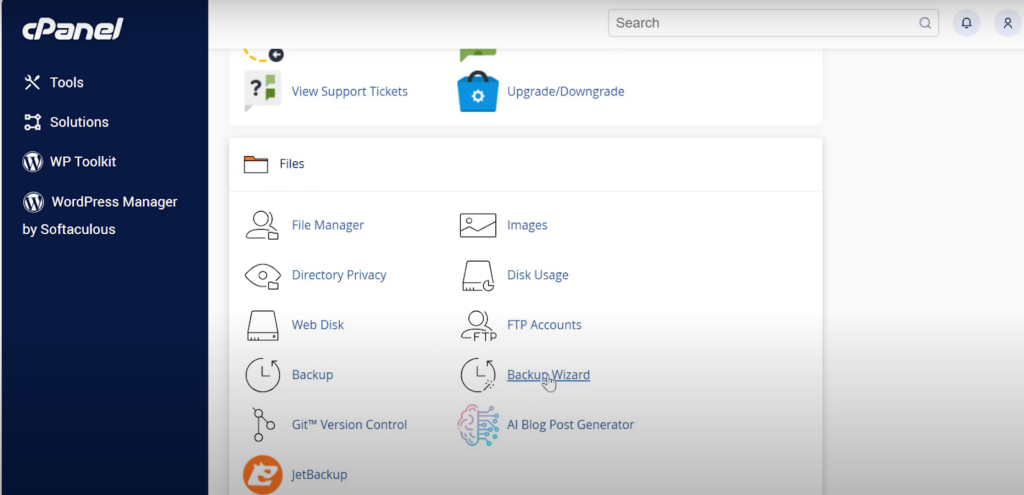This screenshot has height=495, width=1024.
Task: Open the JetBackup link
Action: coord(319,475)
